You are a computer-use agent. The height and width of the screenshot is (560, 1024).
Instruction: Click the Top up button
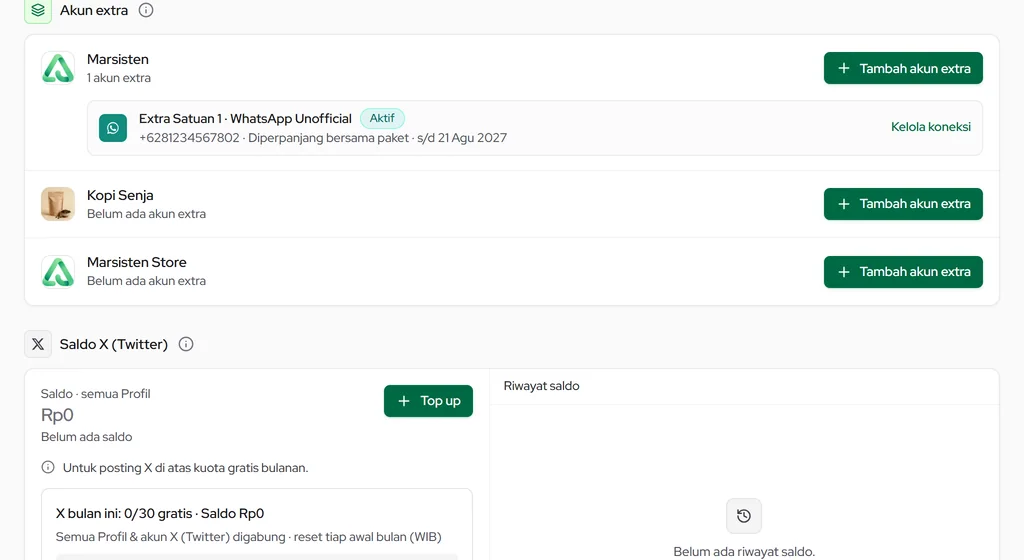click(x=428, y=401)
